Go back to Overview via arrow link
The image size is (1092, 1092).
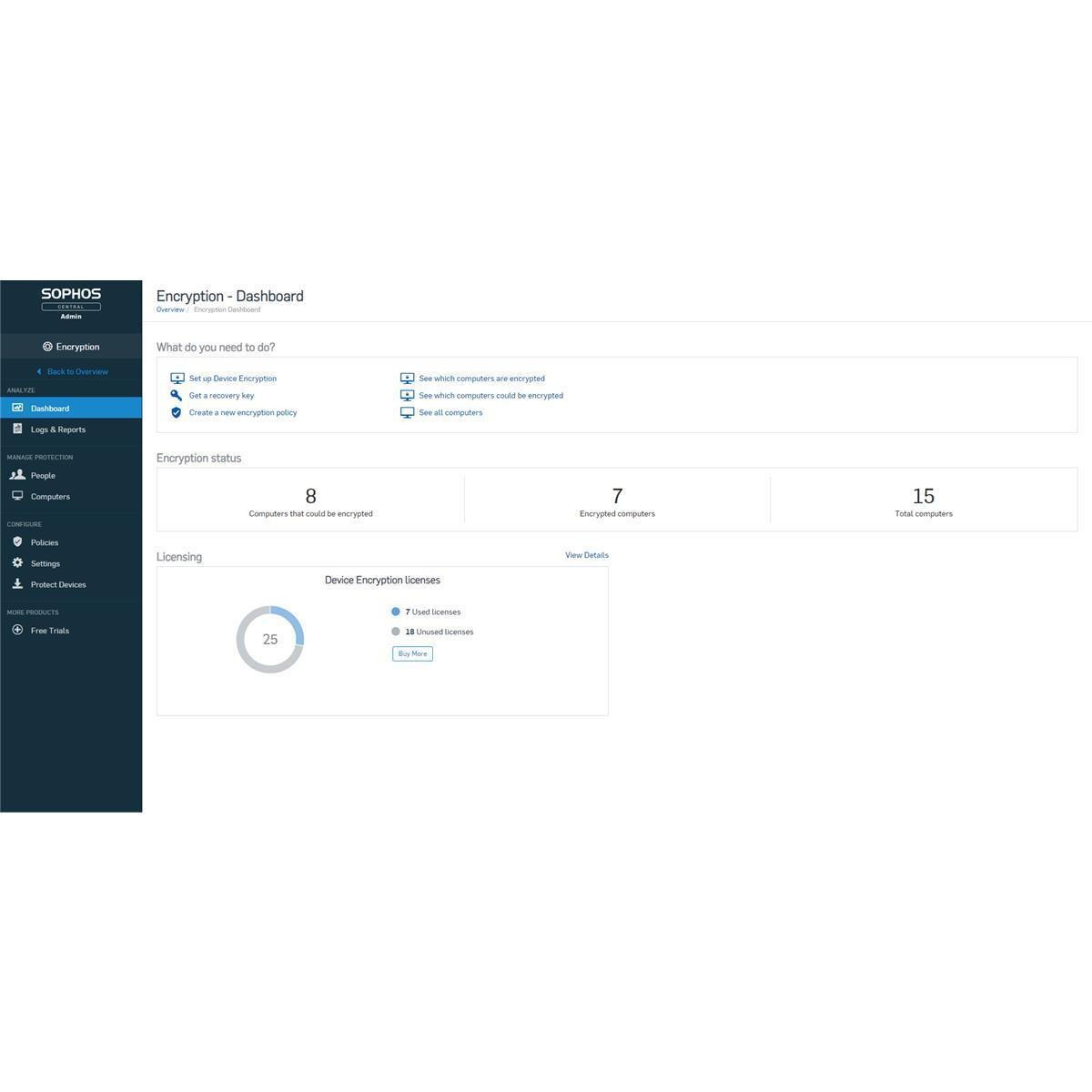coord(72,371)
